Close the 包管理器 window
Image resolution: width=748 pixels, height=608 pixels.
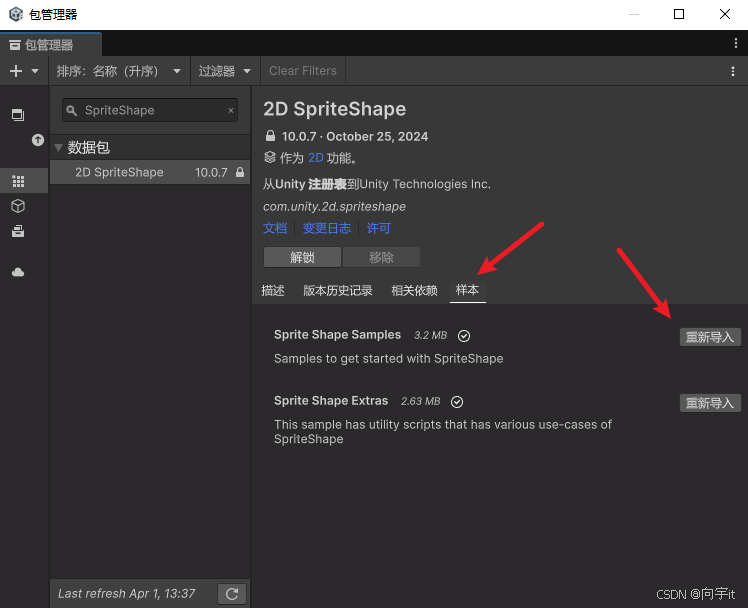[x=725, y=14]
